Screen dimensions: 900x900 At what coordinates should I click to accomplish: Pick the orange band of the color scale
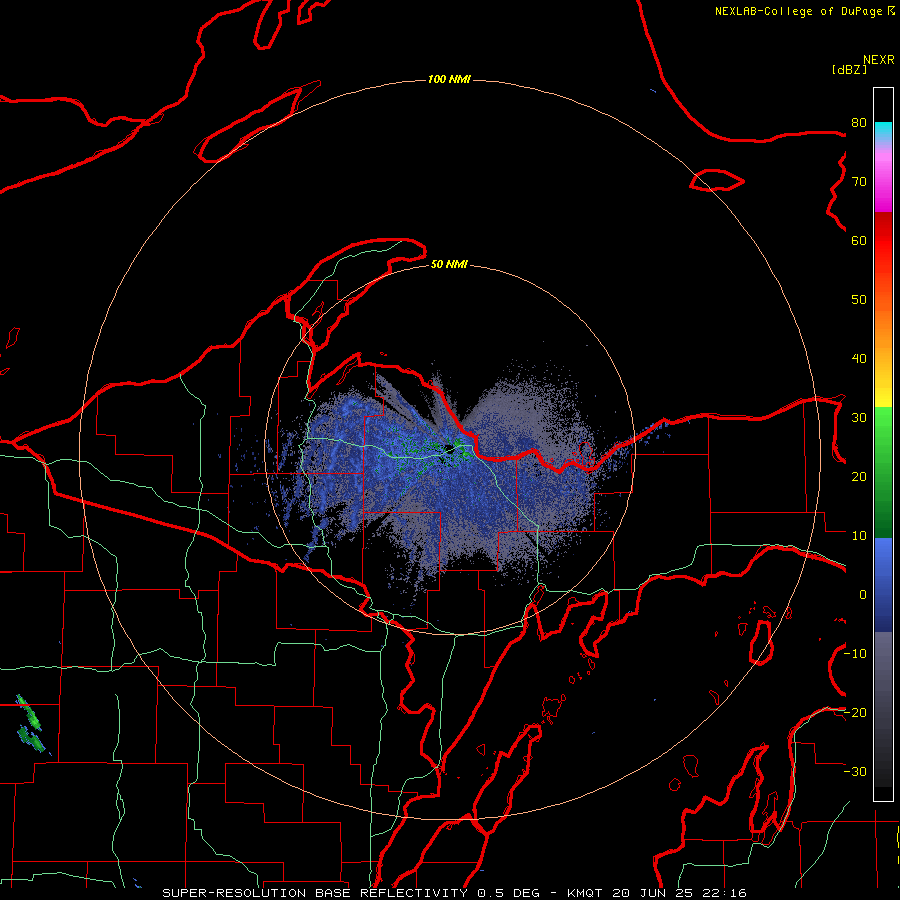(883, 330)
